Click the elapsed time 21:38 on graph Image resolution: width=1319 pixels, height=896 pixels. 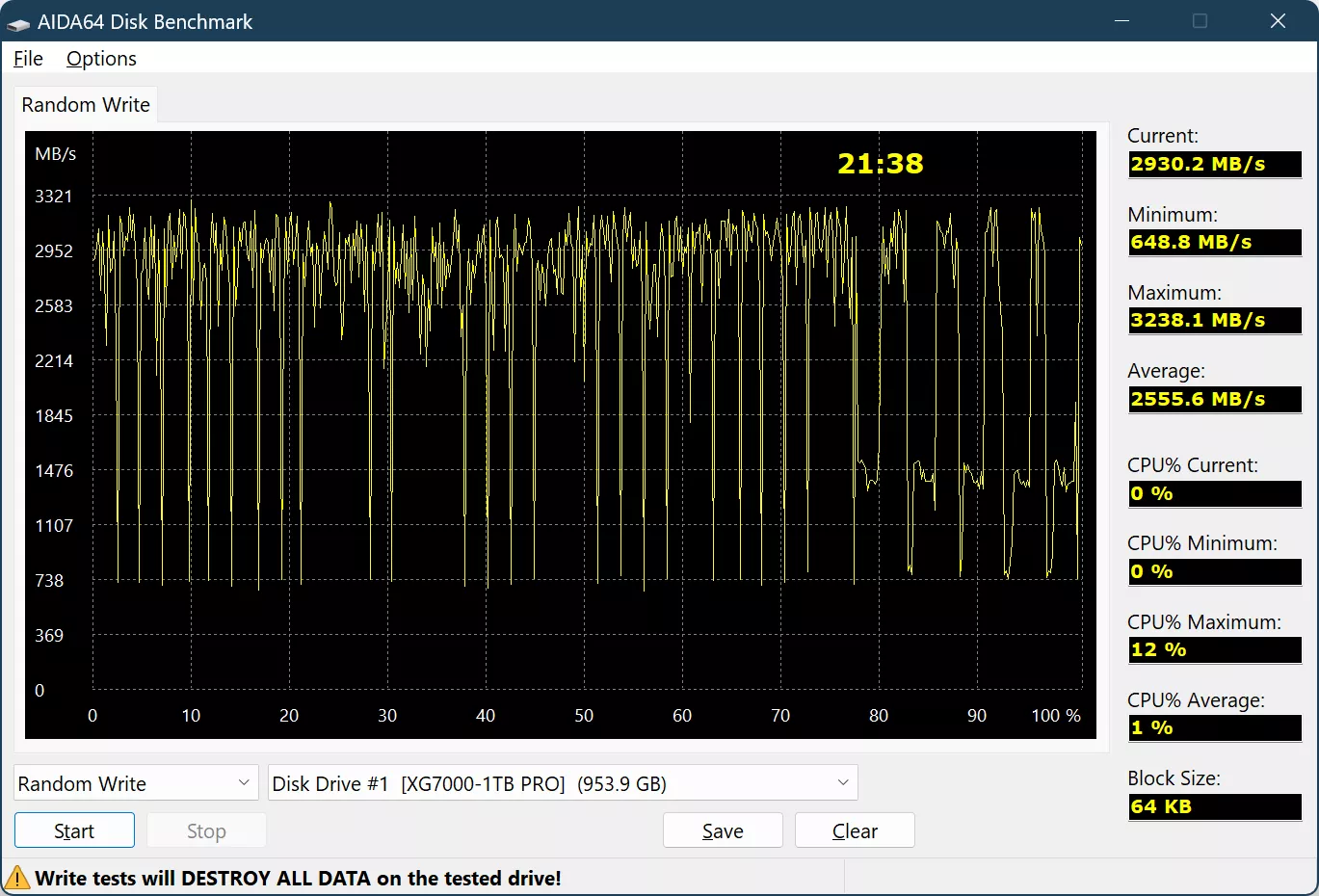[881, 164]
